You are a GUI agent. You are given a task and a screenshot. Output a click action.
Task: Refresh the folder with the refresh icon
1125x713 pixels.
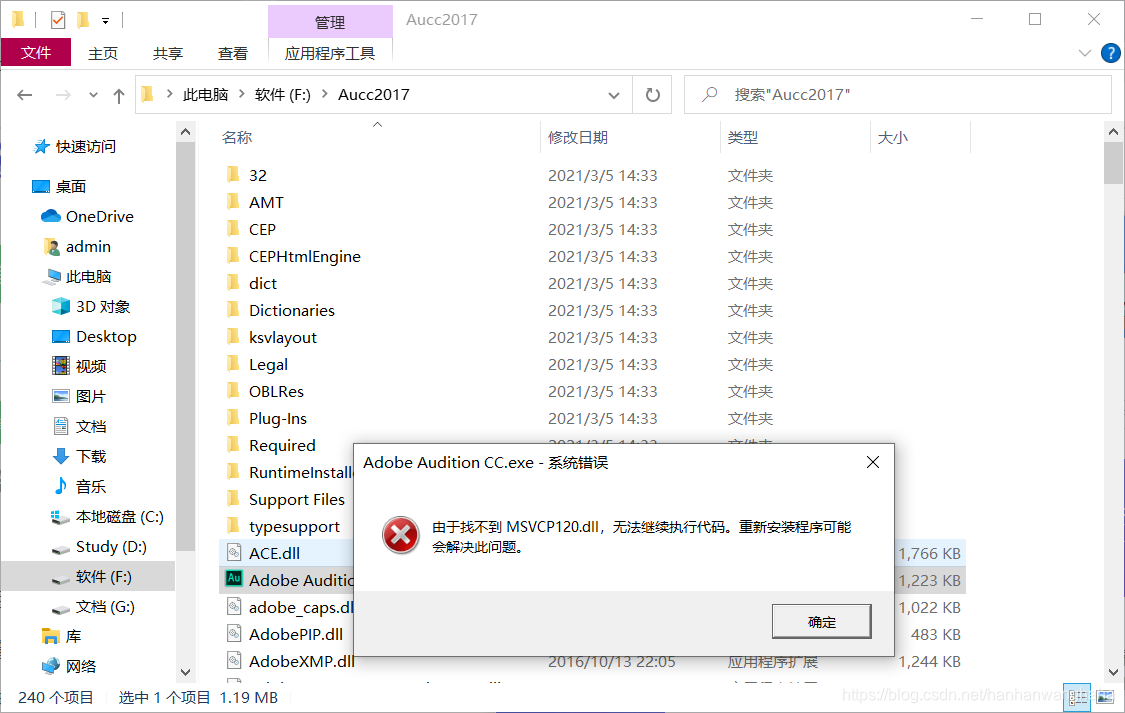click(x=651, y=94)
